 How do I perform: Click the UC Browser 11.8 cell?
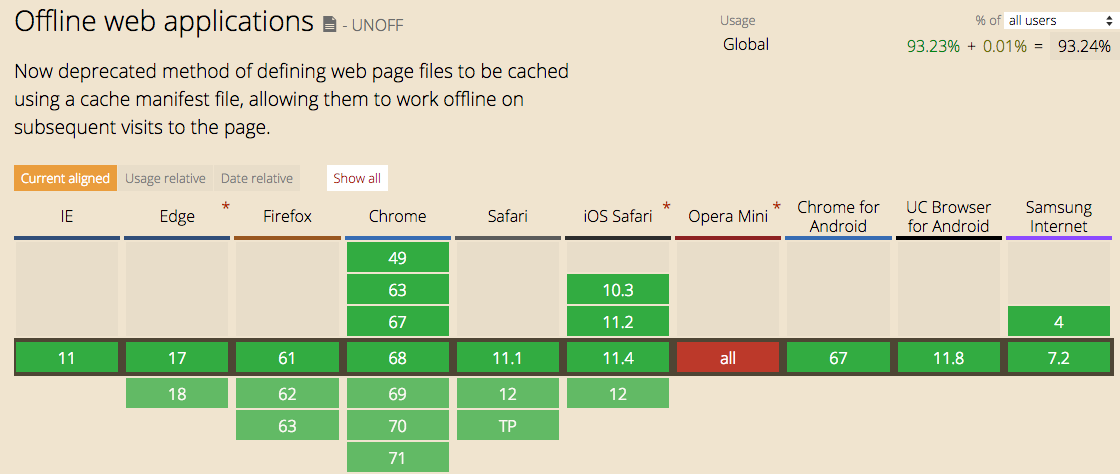(949, 358)
